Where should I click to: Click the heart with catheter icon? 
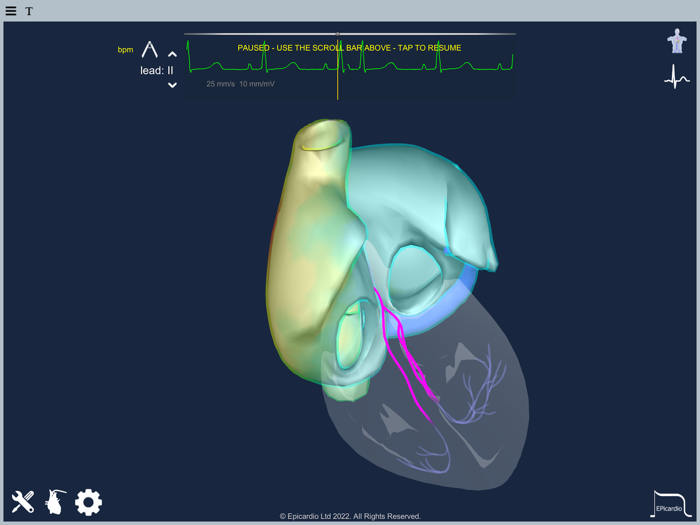[x=55, y=502]
